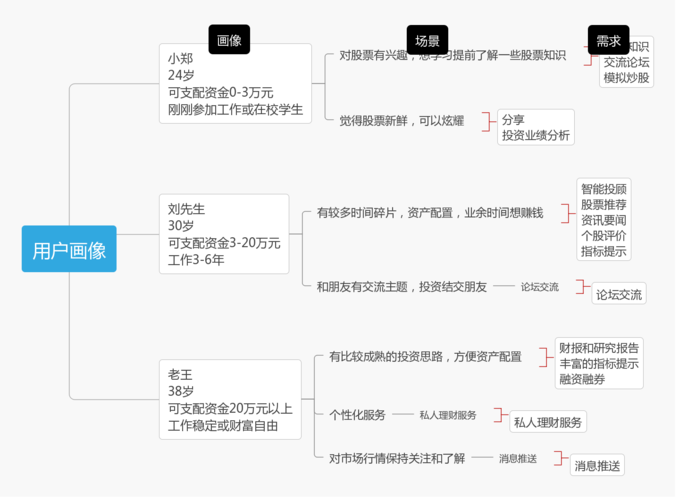Click red bracket beside boxed 私人理财服务
The height and width of the screenshot is (500, 679).
(x=501, y=415)
